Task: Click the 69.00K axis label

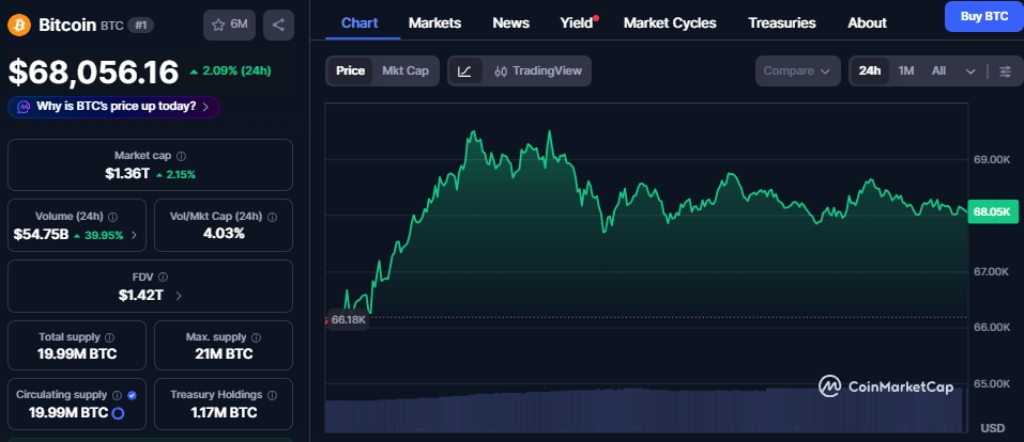Action: [991, 159]
